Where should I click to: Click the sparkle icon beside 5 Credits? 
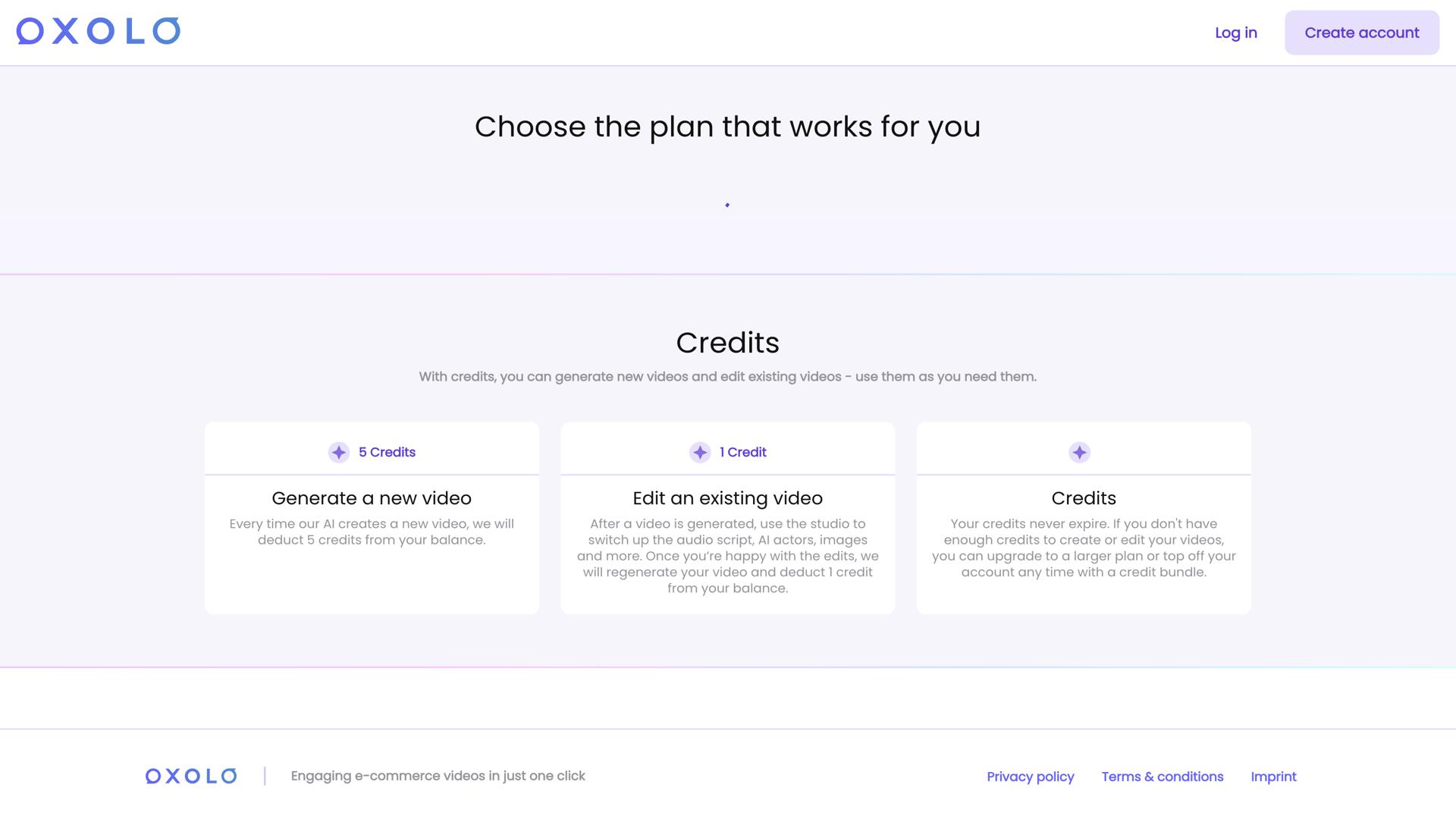click(x=339, y=453)
